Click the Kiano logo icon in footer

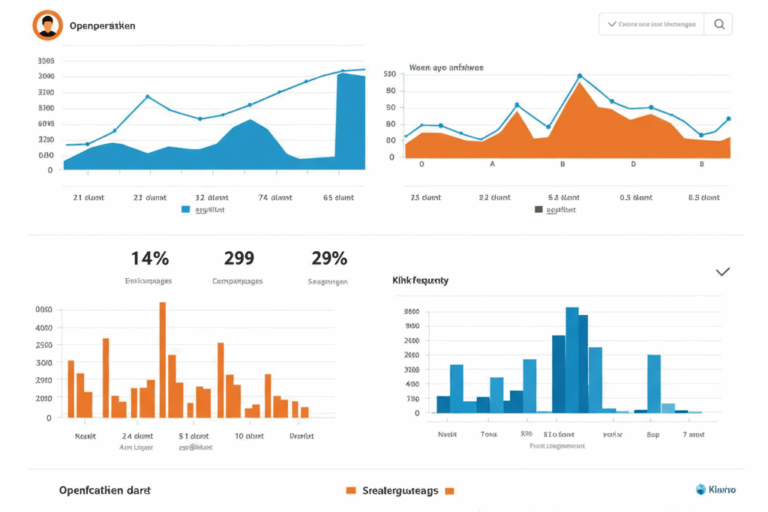701,489
